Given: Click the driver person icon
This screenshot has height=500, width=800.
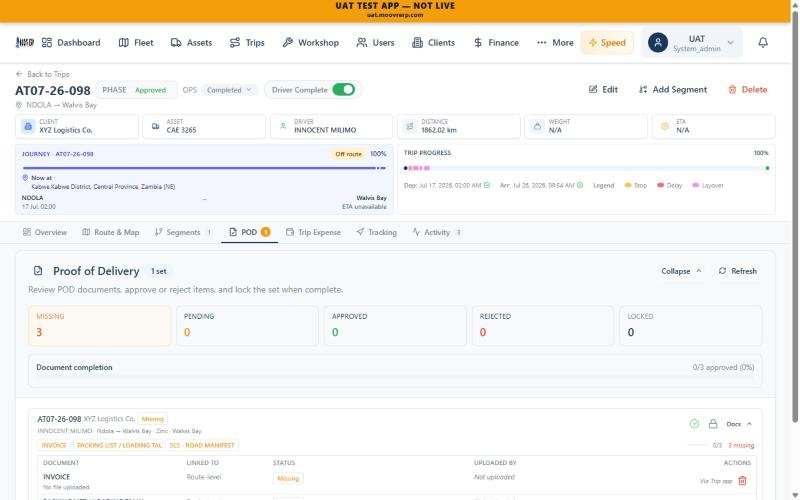Looking at the screenshot, I should click(283, 126).
